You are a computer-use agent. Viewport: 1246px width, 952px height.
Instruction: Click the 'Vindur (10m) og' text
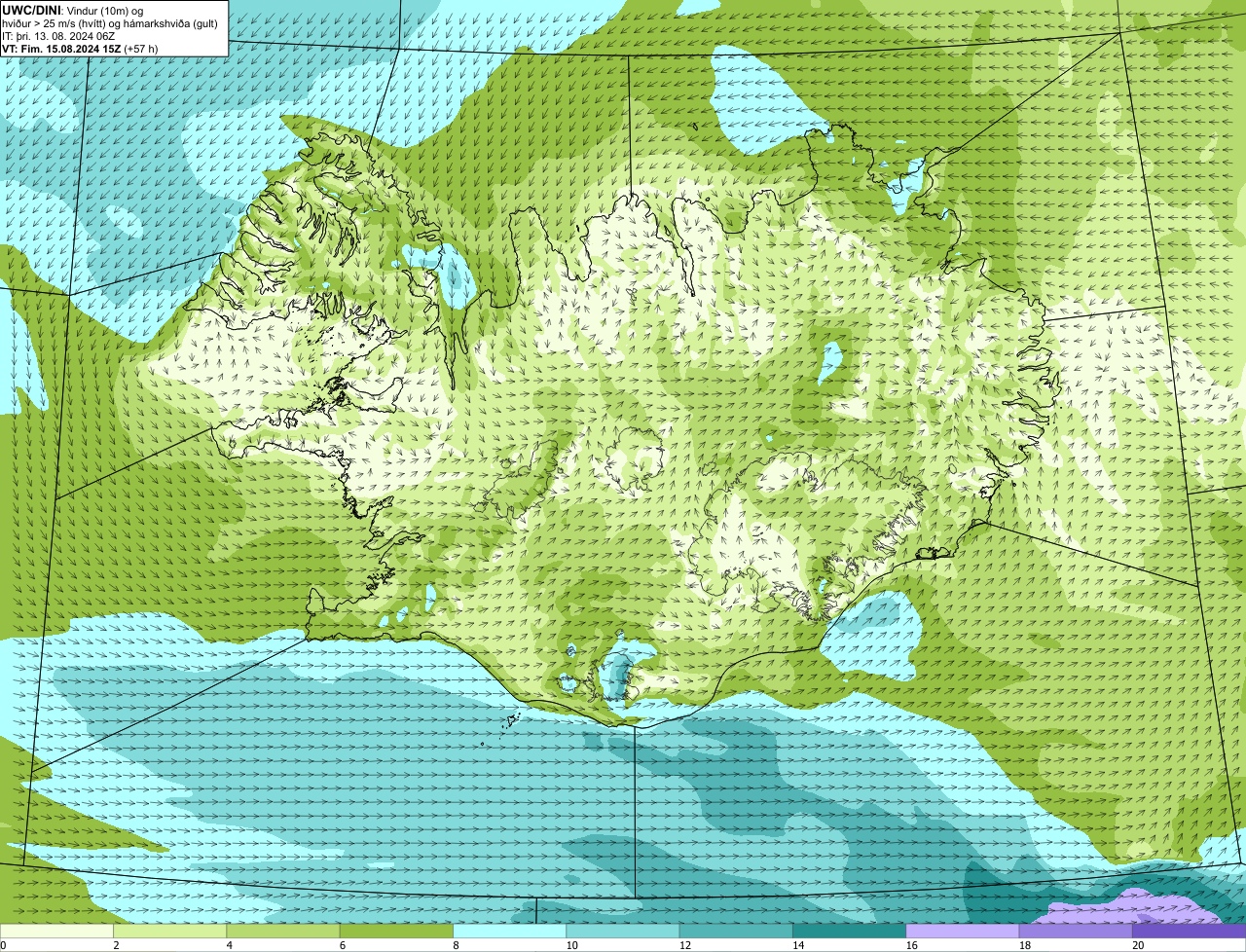105,12
